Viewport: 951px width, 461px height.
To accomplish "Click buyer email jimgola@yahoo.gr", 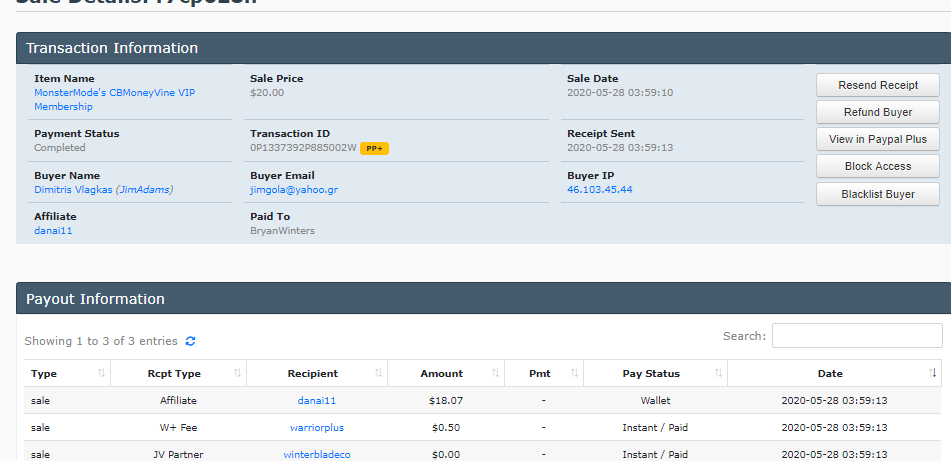I will pos(294,189).
